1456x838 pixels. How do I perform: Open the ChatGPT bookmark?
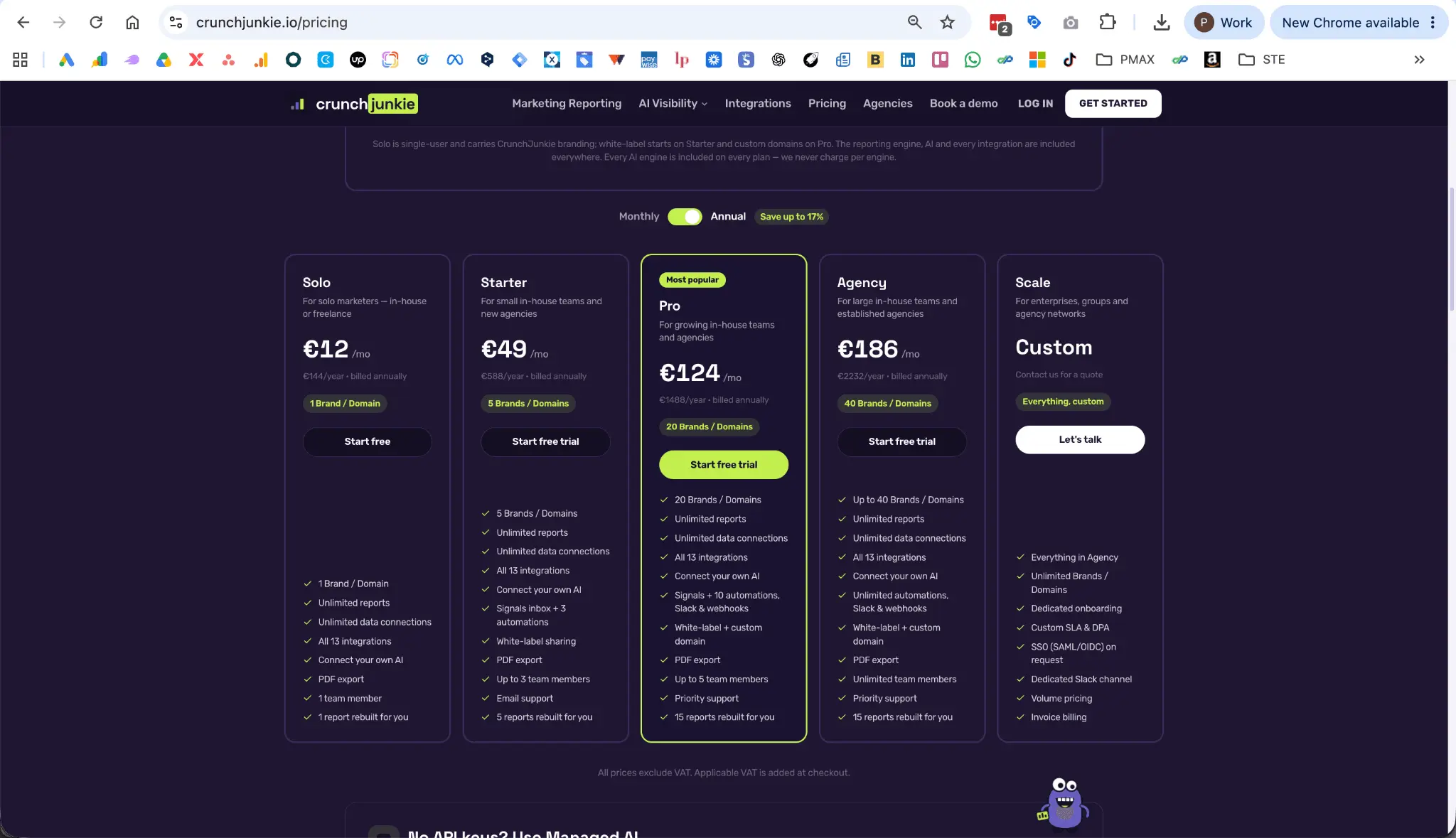778,60
